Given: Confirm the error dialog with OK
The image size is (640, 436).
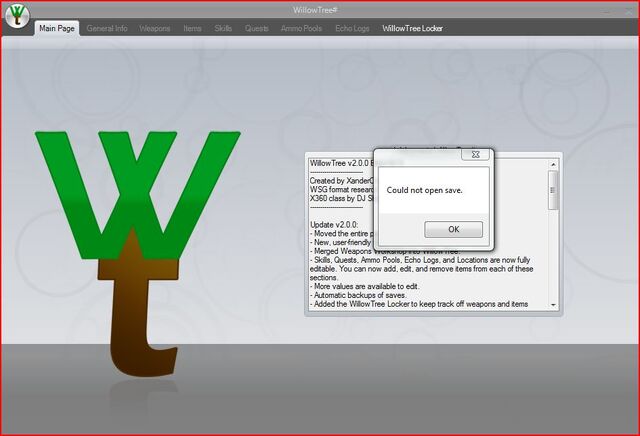Looking at the screenshot, I should pyautogui.click(x=453, y=229).
